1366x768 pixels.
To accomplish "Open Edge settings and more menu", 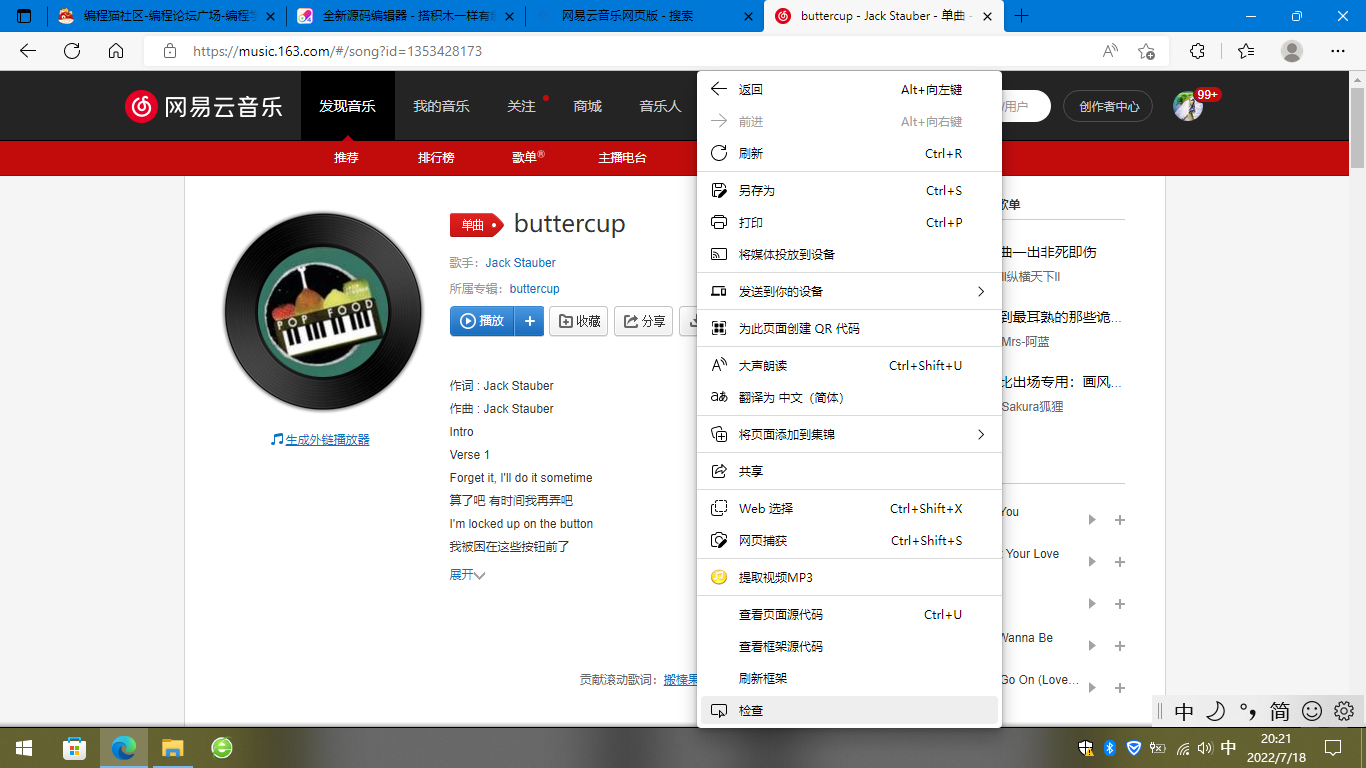I will tap(1338, 51).
